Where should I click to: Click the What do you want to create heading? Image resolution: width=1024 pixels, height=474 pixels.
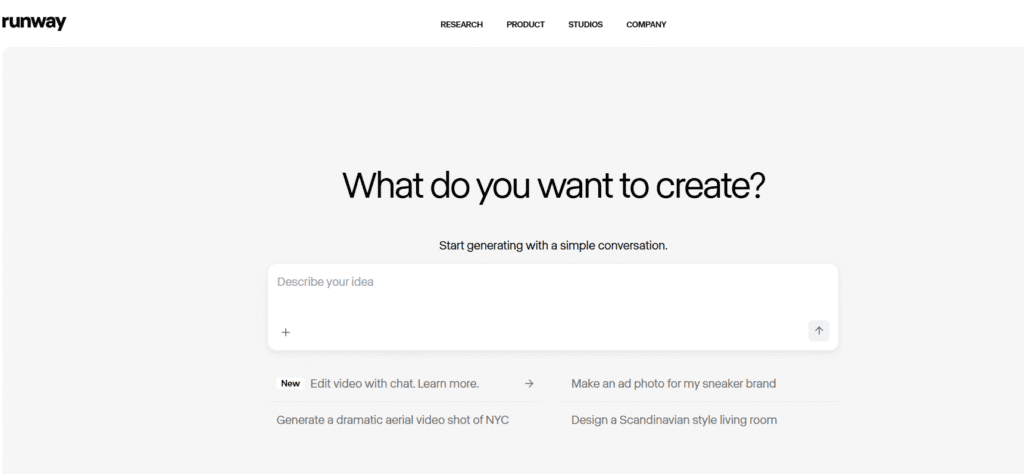click(552, 186)
